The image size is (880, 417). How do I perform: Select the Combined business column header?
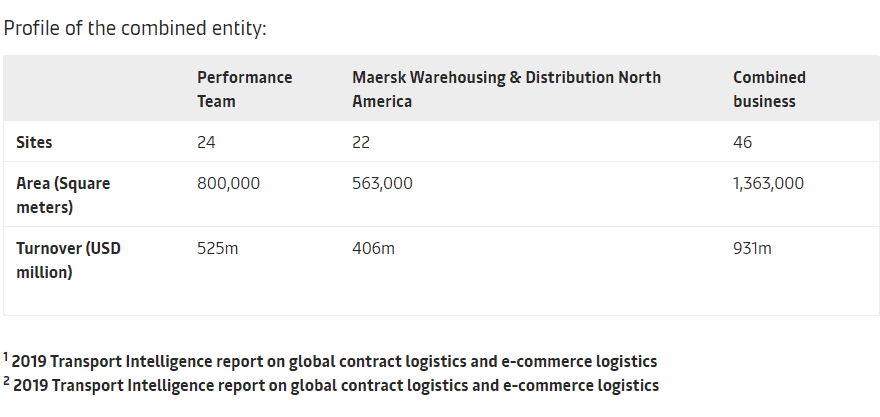pyautogui.click(x=769, y=89)
